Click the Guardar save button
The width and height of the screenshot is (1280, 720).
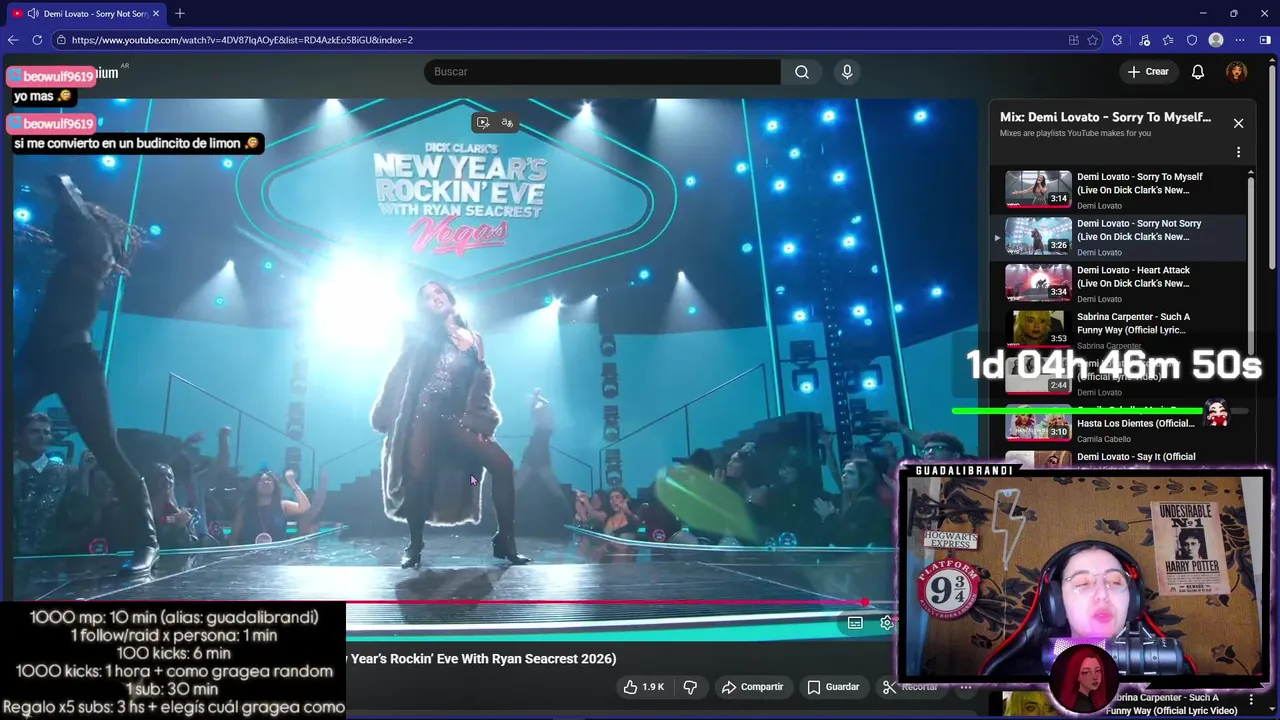tap(833, 687)
